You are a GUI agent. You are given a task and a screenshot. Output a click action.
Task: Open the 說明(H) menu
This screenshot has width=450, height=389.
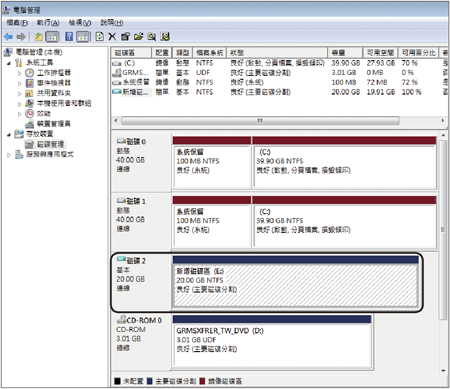coord(112,23)
